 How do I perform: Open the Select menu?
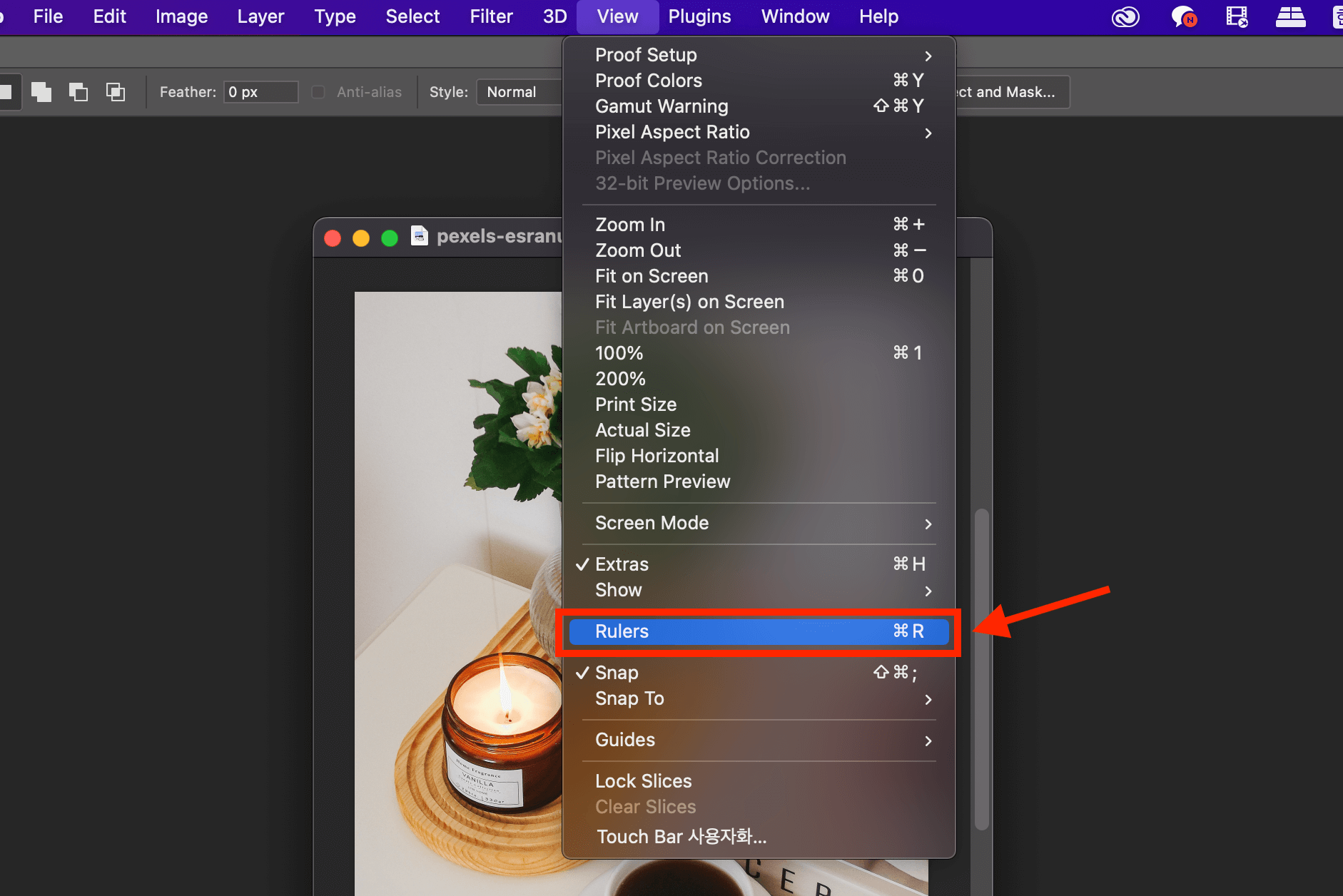tap(412, 16)
